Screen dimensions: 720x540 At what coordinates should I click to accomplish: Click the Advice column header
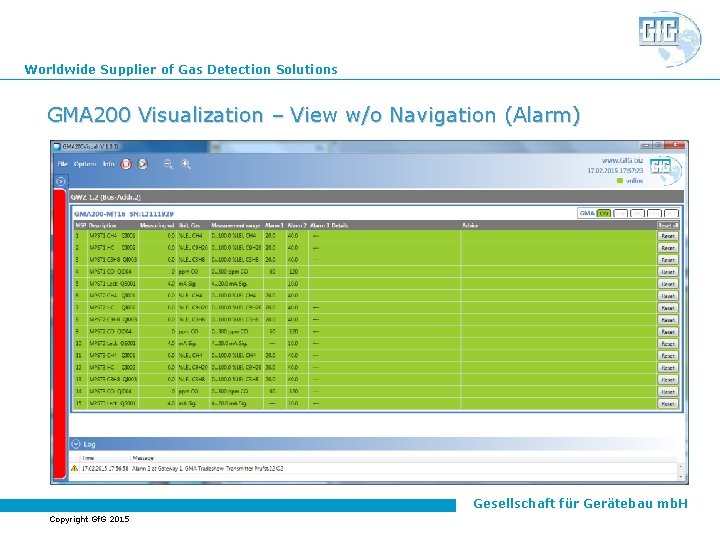pyautogui.click(x=470, y=225)
